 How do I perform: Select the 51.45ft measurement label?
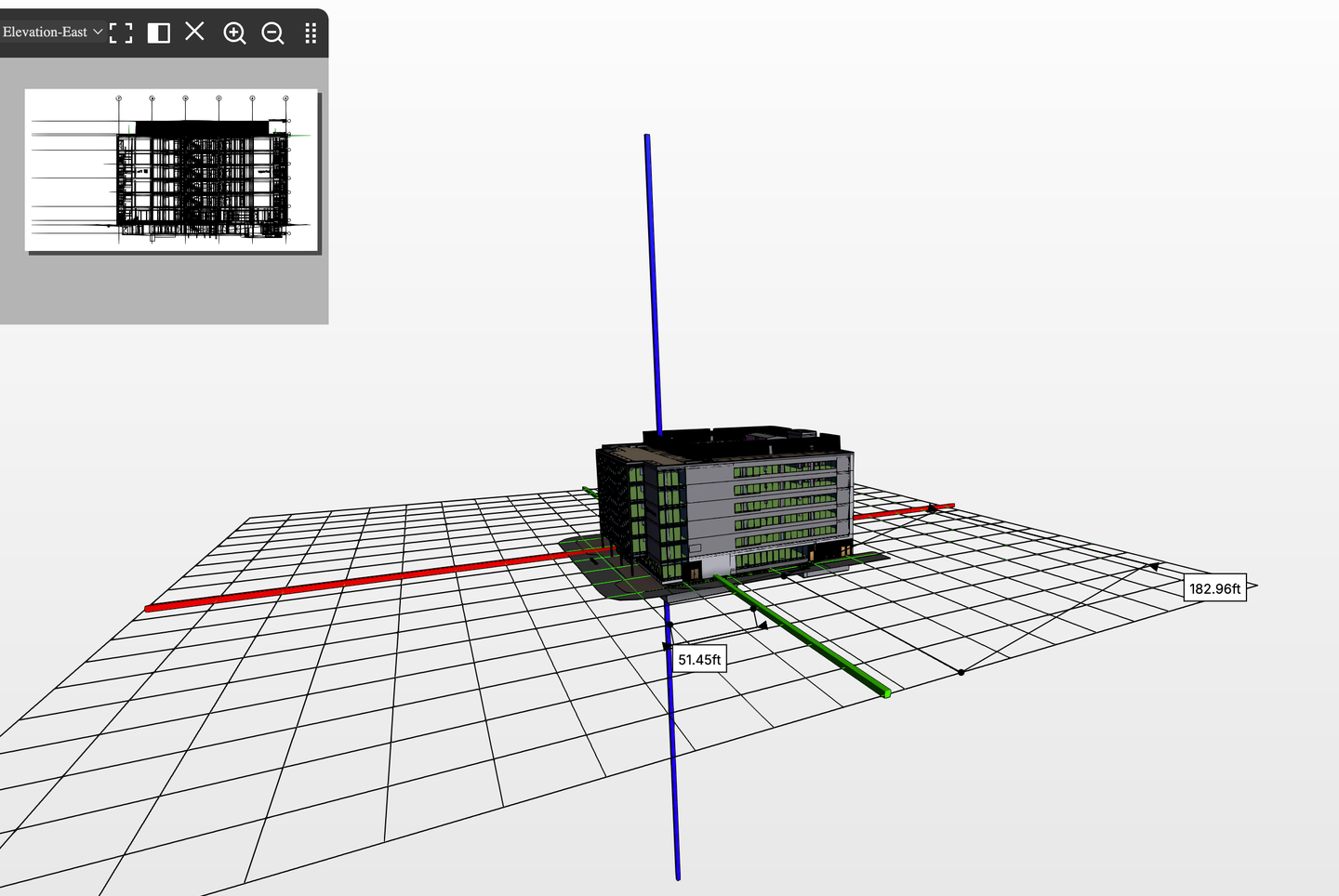coord(698,660)
